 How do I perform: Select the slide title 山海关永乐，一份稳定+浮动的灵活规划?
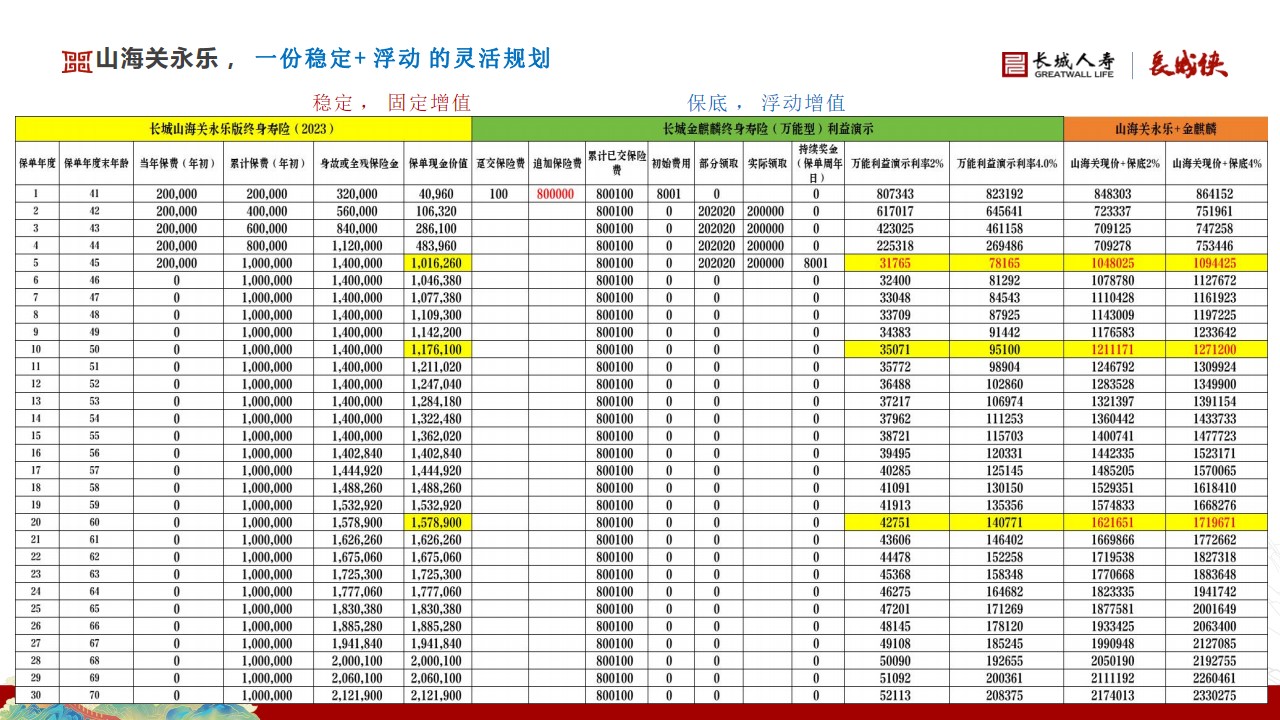(x=322, y=59)
